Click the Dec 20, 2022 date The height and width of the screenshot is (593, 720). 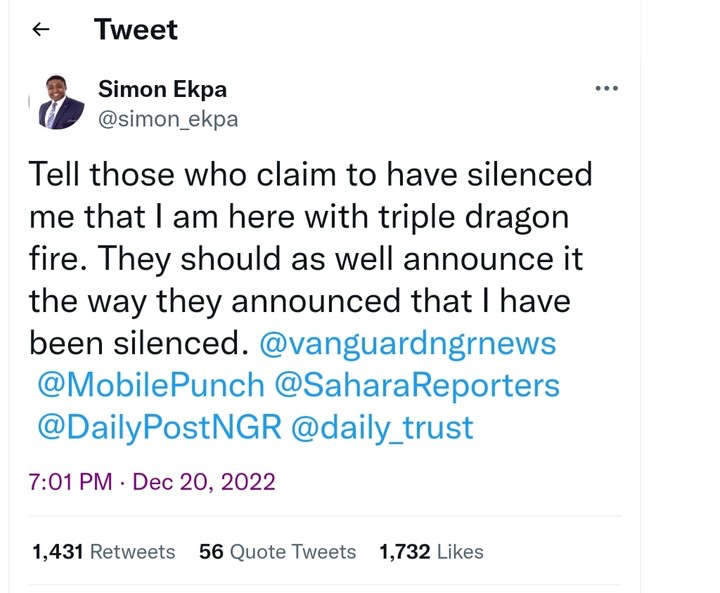coord(204,482)
